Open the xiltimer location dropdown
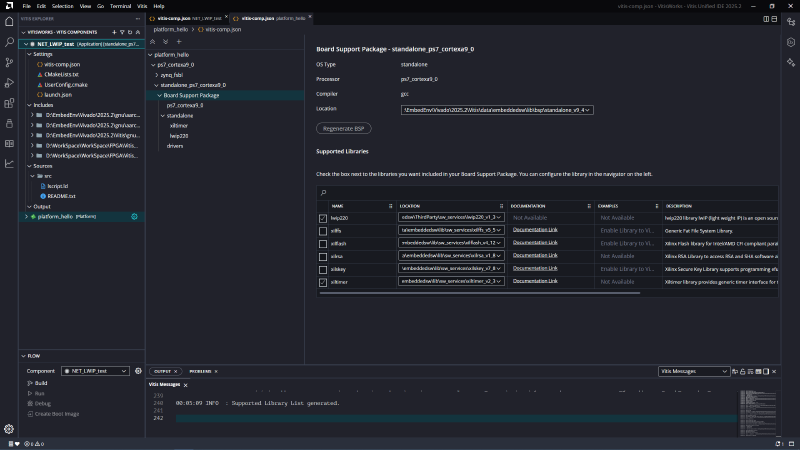The width and height of the screenshot is (800, 450). (451, 281)
